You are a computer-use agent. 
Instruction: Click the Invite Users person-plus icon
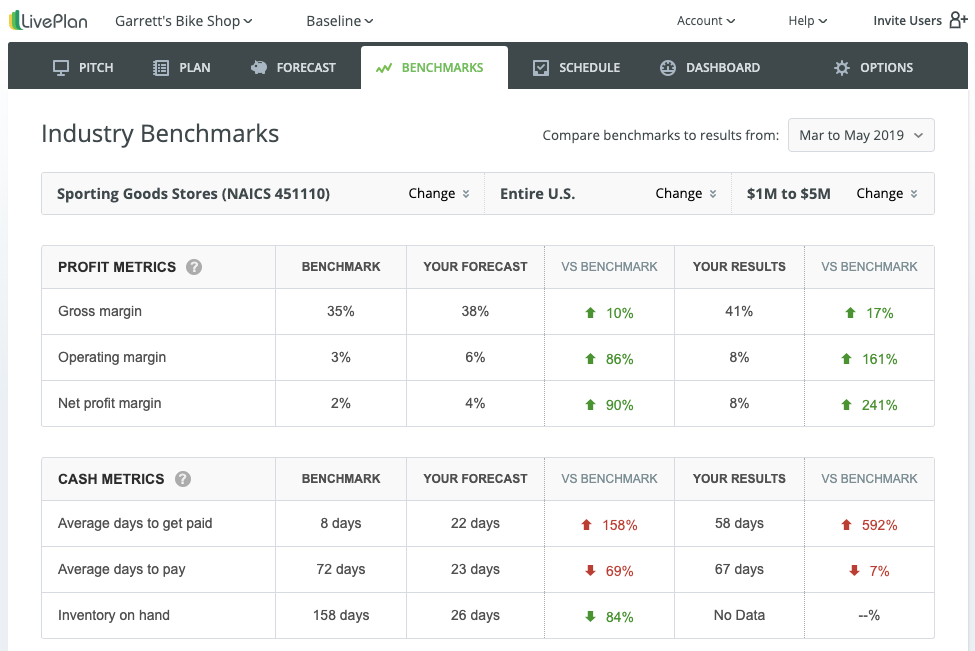(x=957, y=20)
